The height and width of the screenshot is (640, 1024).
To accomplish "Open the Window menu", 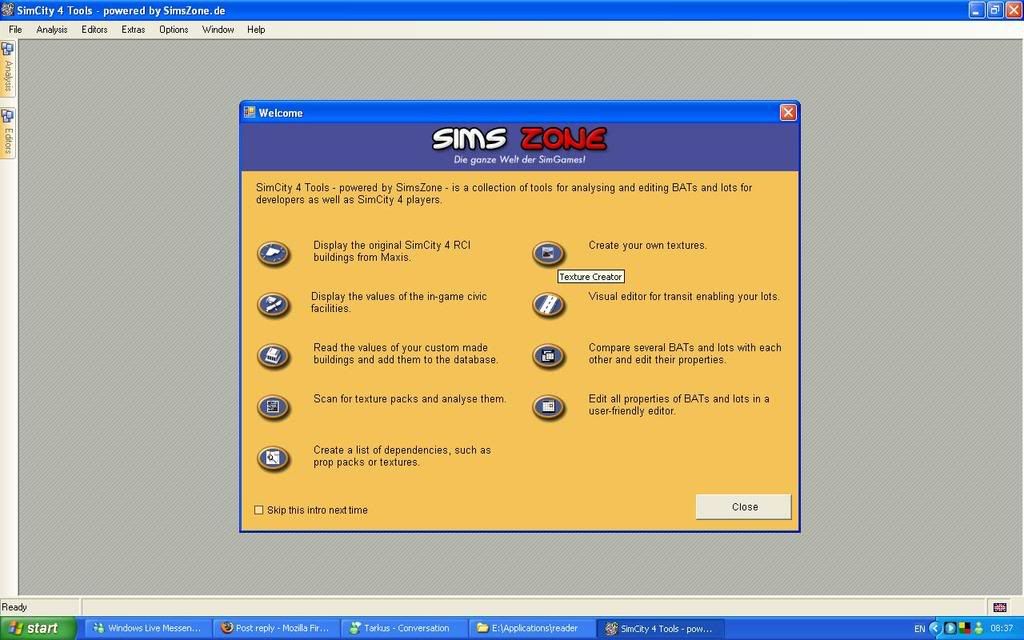I will click(217, 29).
